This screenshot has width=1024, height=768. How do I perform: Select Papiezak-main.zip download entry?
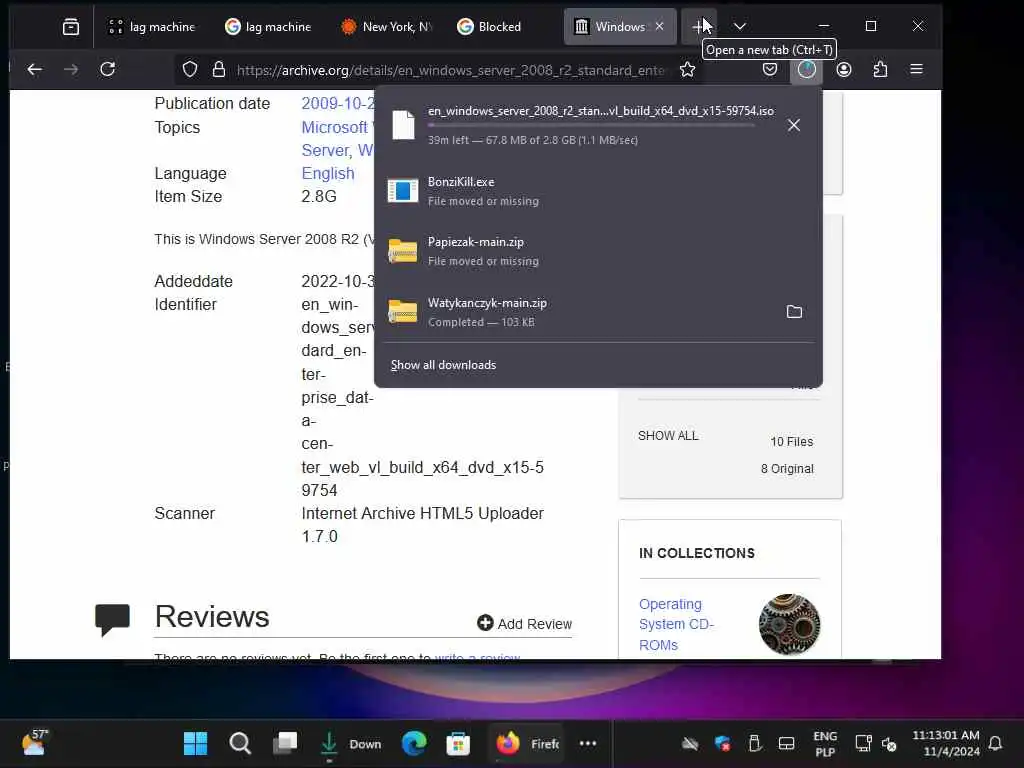pos(598,251)
